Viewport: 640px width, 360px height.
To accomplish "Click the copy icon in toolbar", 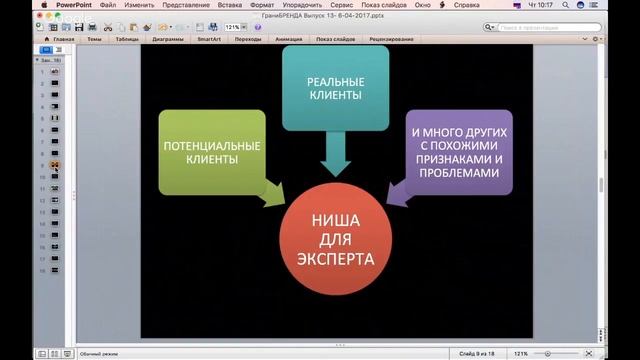I will click(121, 27).
